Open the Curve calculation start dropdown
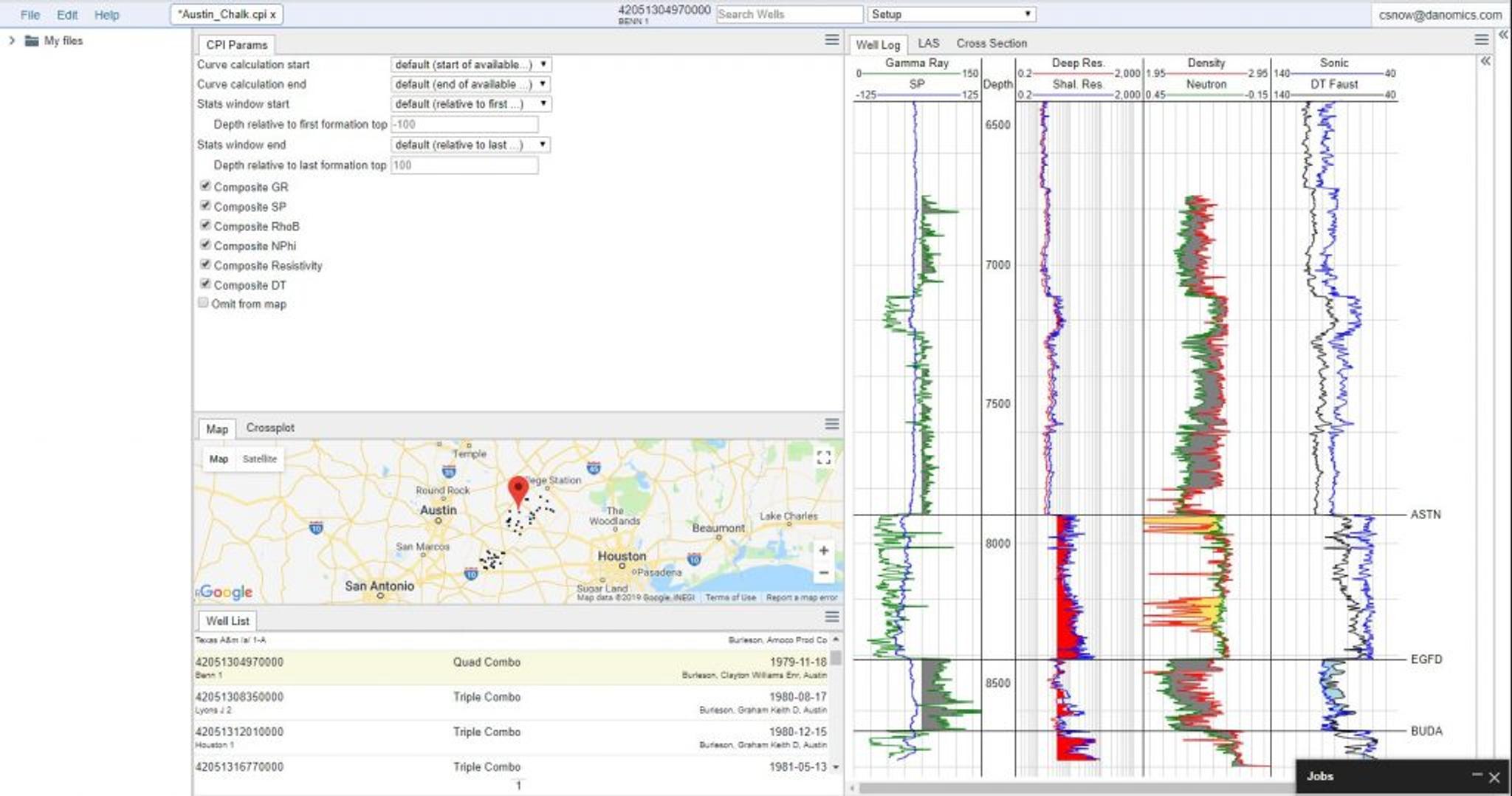This screenshot has height=796, width=1512. [470, 65]
